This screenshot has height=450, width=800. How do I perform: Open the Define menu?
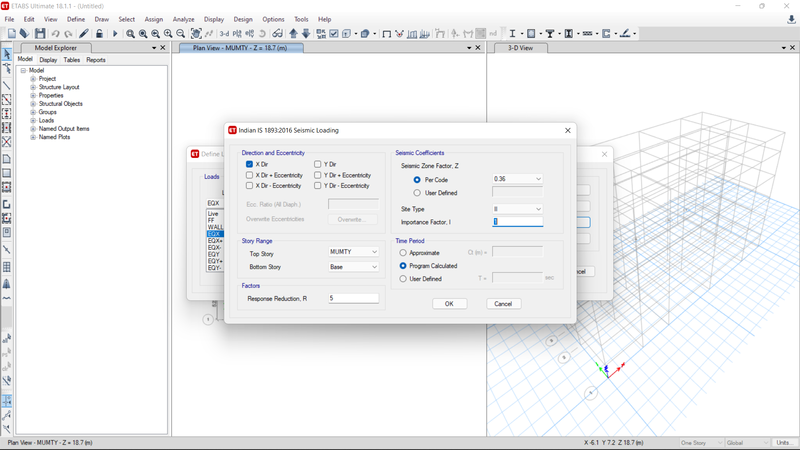(76, 19)
